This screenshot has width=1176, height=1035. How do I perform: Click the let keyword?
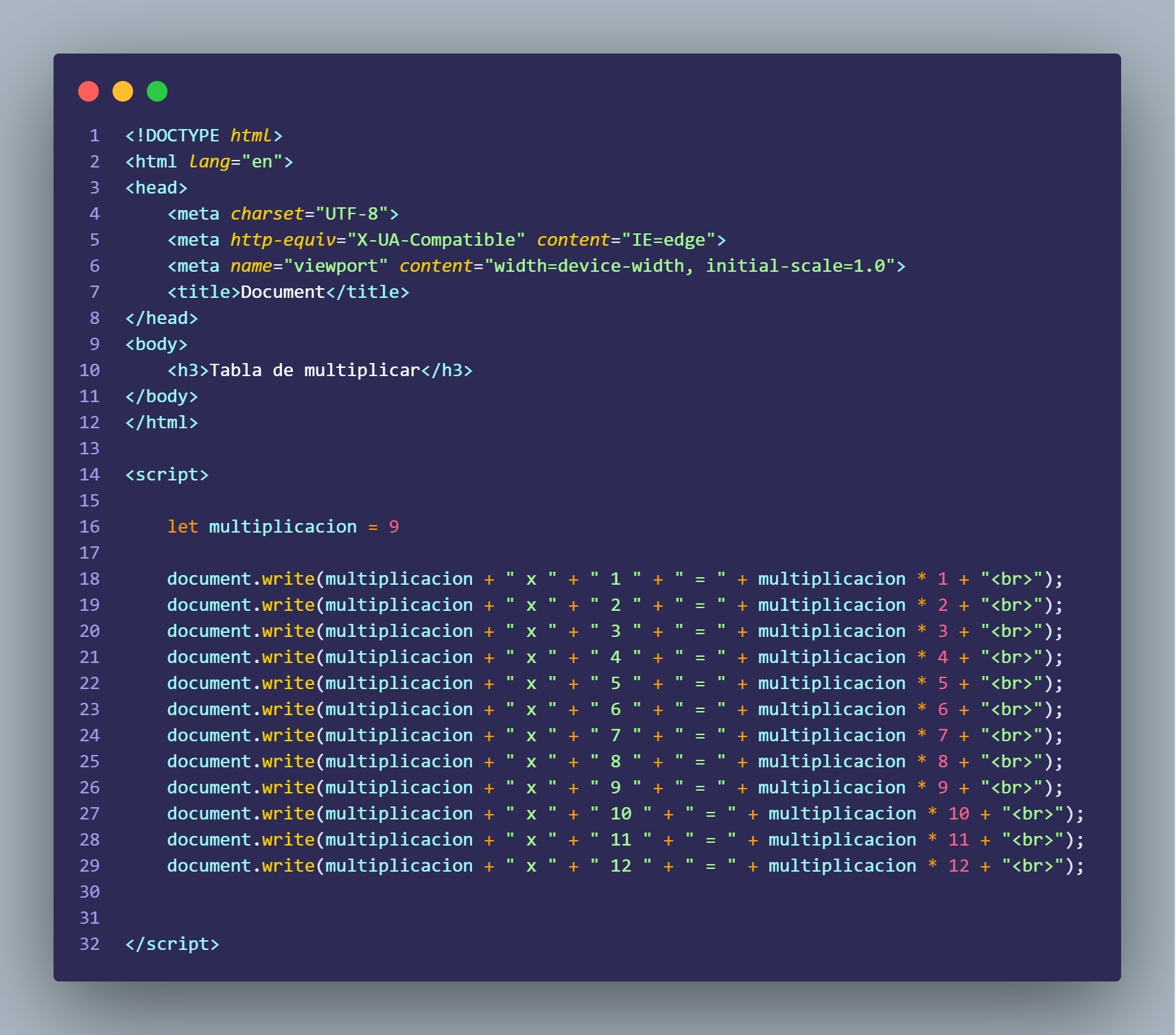pyautogui.click(x=183, y=526)
